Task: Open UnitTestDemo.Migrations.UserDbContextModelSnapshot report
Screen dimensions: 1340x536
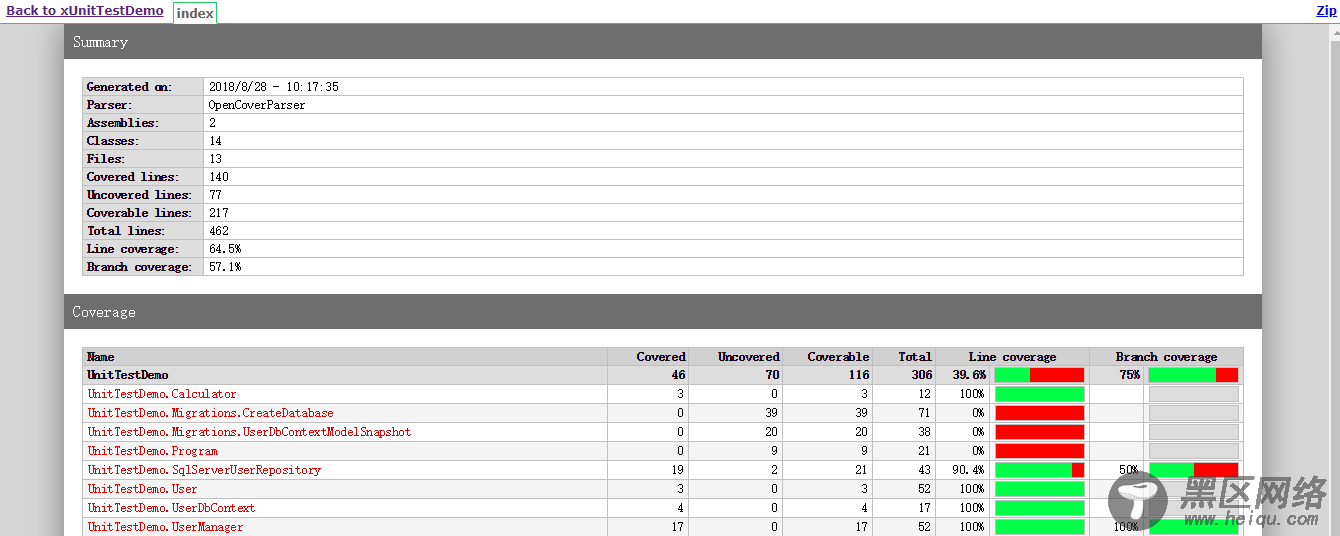Action: coord(249,432)
